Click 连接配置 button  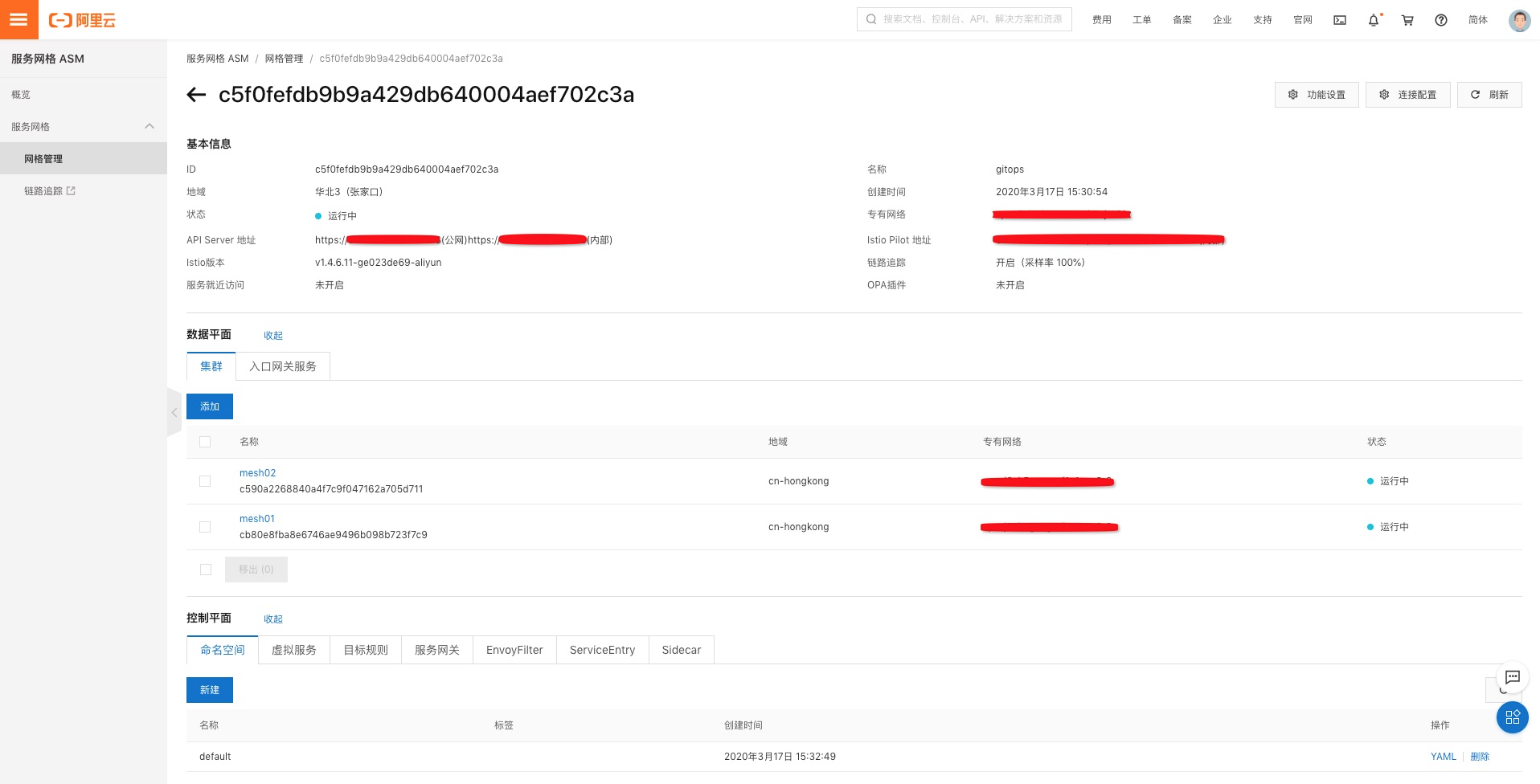1408,95
